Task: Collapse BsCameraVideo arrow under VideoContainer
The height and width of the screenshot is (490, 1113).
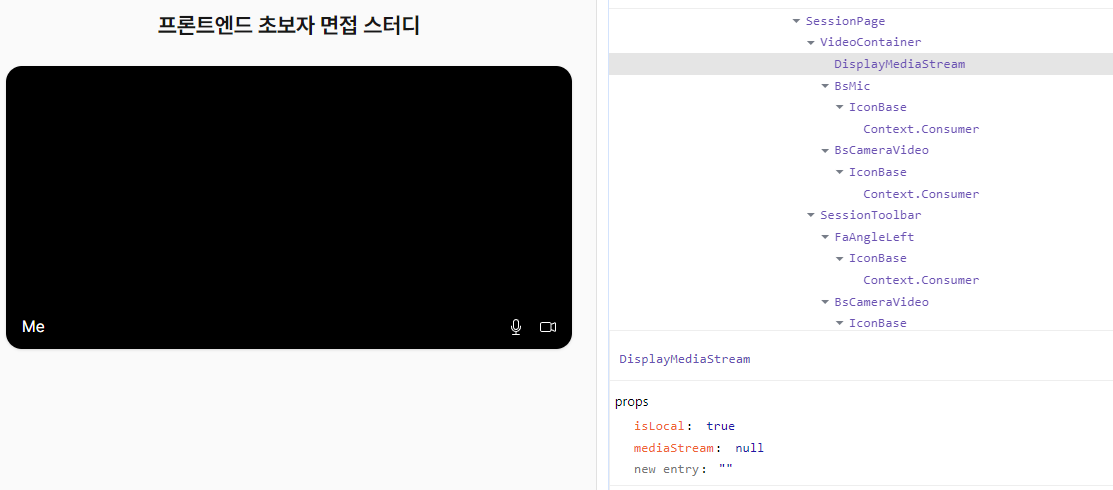Action: click(825, 151)
